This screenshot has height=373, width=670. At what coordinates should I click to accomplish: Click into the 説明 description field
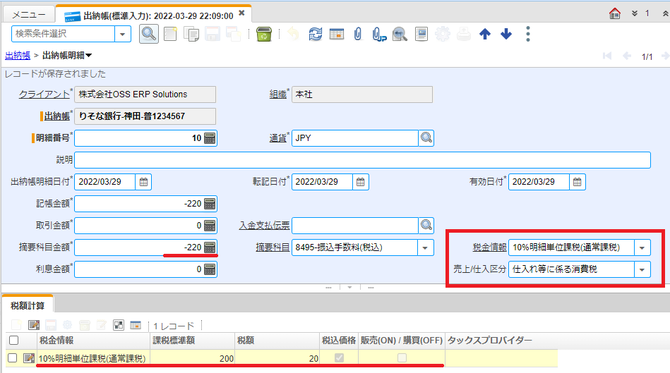(x=362, y=160)
